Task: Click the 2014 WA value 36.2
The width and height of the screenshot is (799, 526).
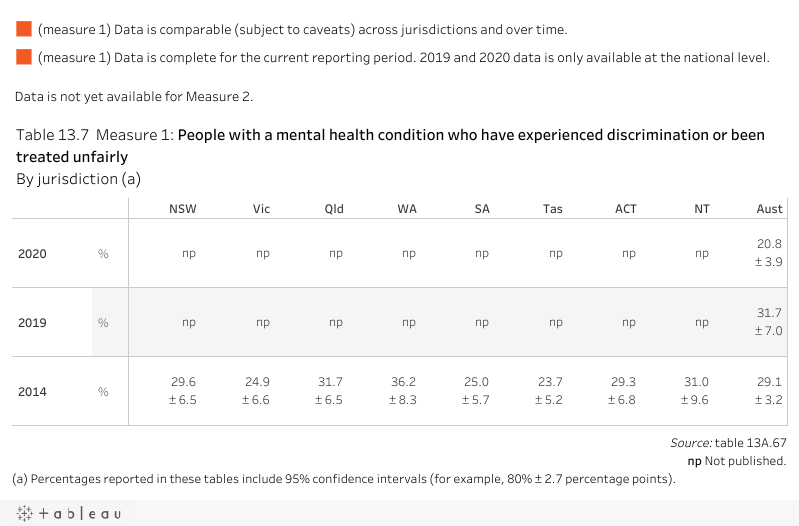Action: point(405,382)
